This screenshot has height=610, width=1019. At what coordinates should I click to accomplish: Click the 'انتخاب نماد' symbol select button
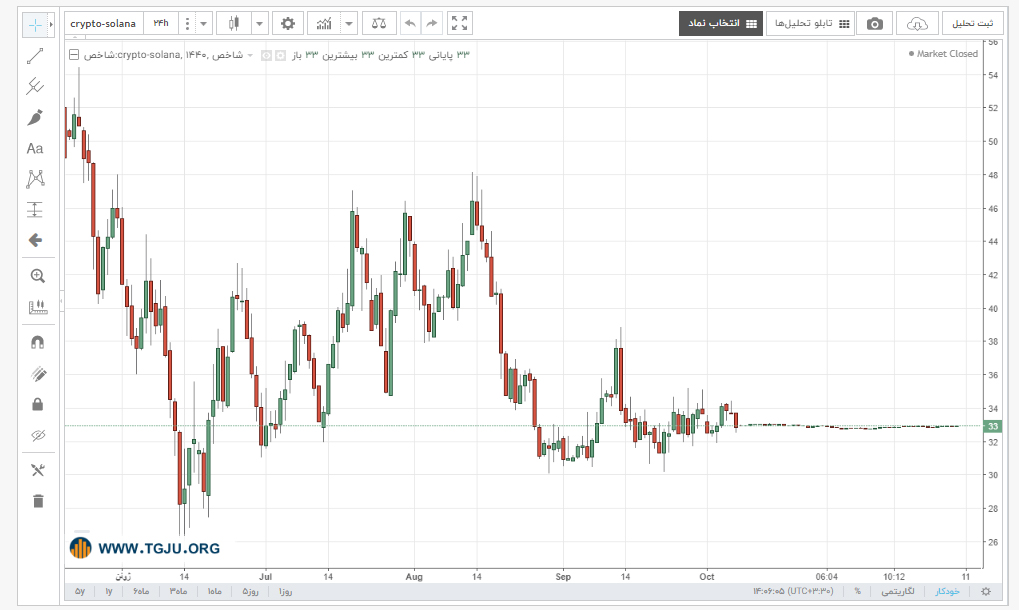(x=721, y=23)
